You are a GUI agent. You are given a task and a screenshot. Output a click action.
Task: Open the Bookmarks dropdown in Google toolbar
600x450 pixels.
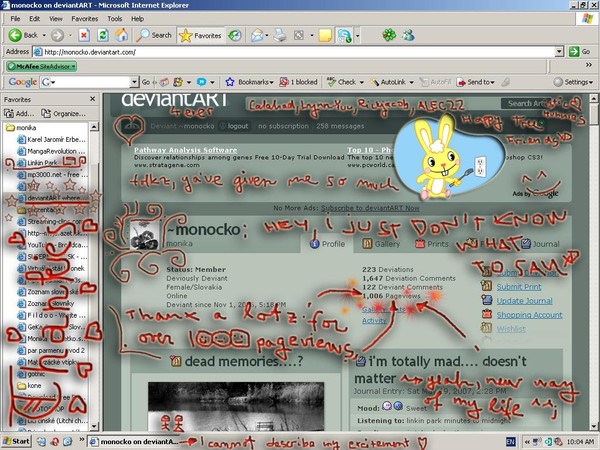(249, 82)
